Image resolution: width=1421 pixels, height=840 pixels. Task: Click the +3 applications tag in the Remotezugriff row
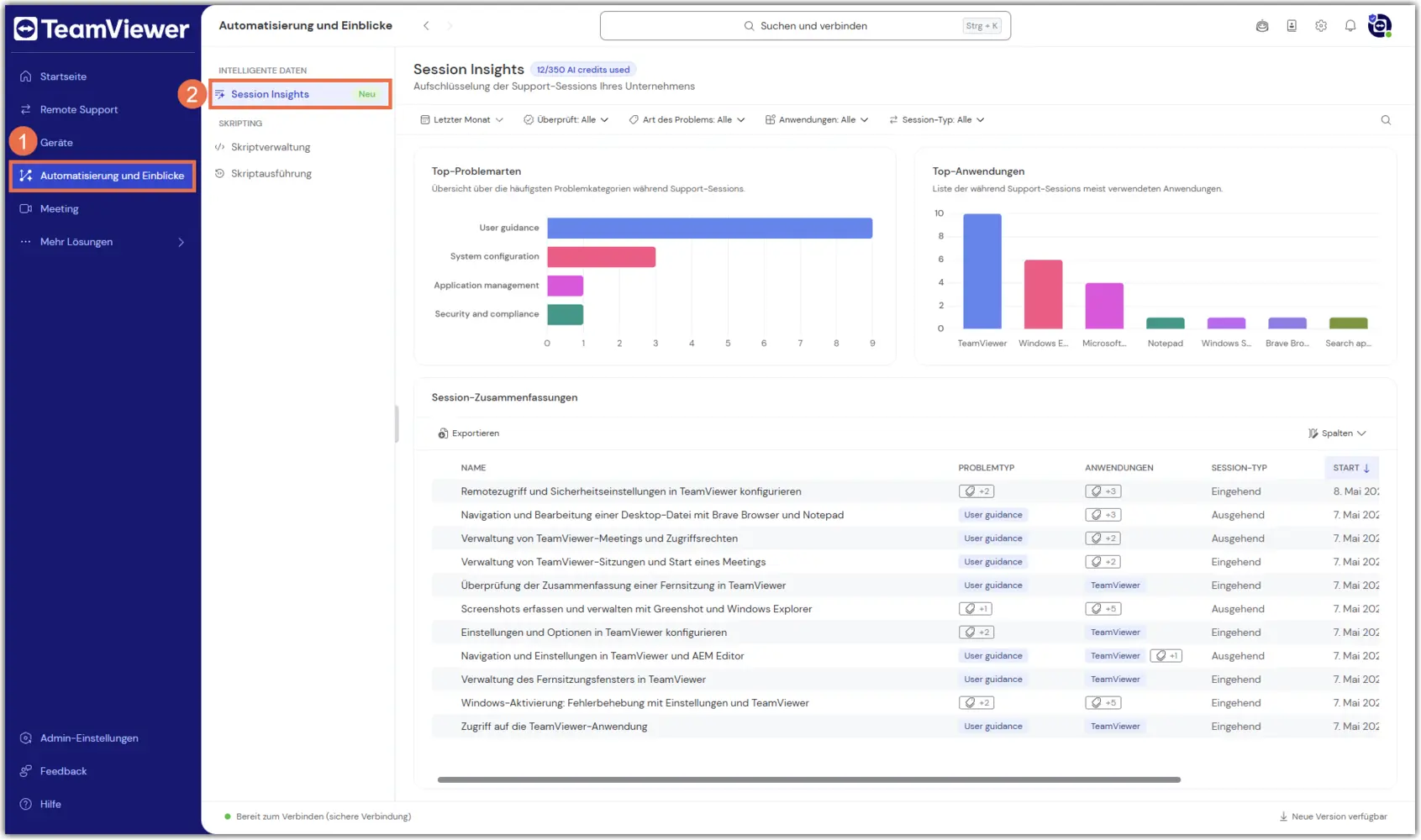1103,491
